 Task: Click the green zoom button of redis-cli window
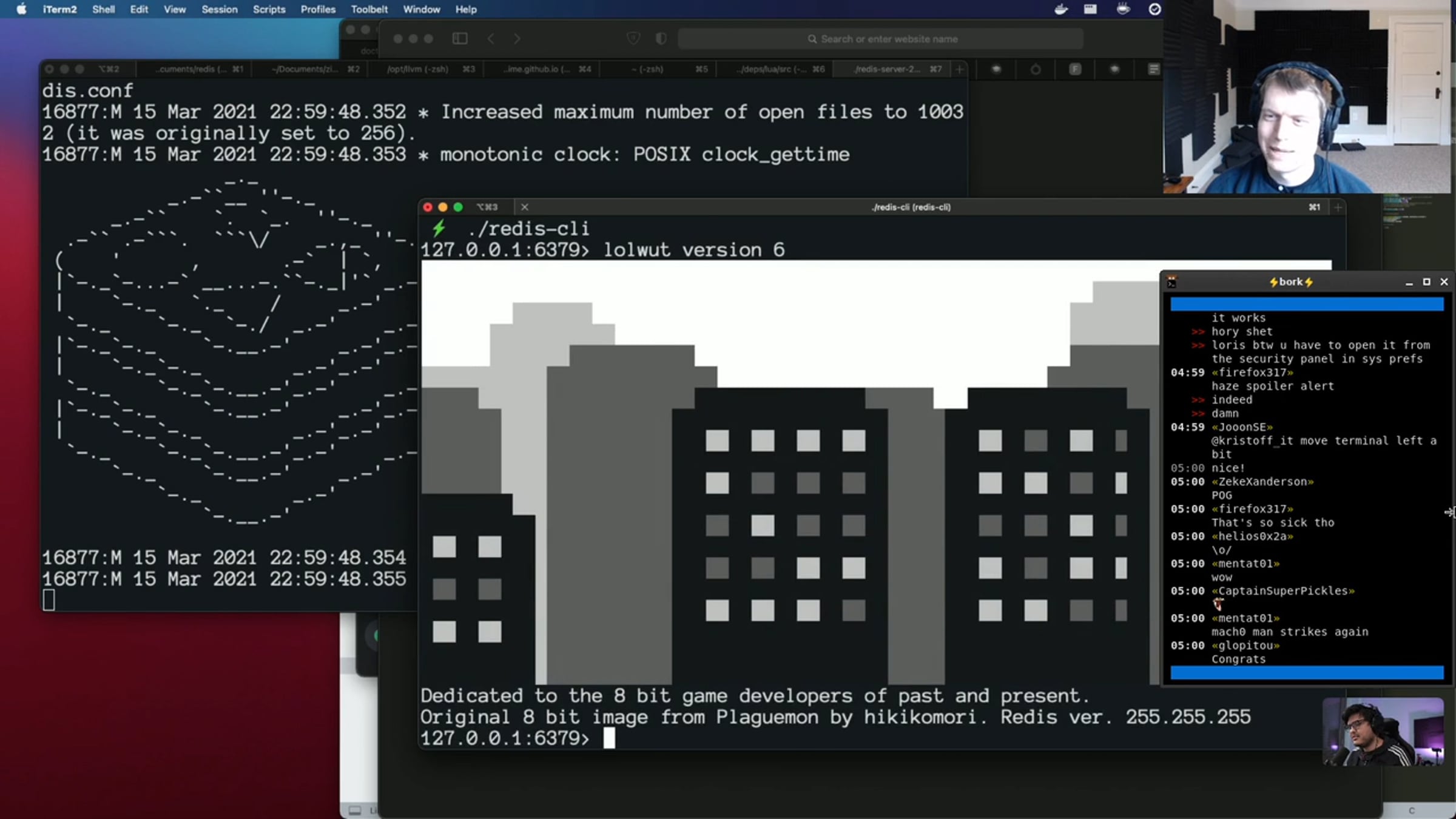[x=458, y=207]
